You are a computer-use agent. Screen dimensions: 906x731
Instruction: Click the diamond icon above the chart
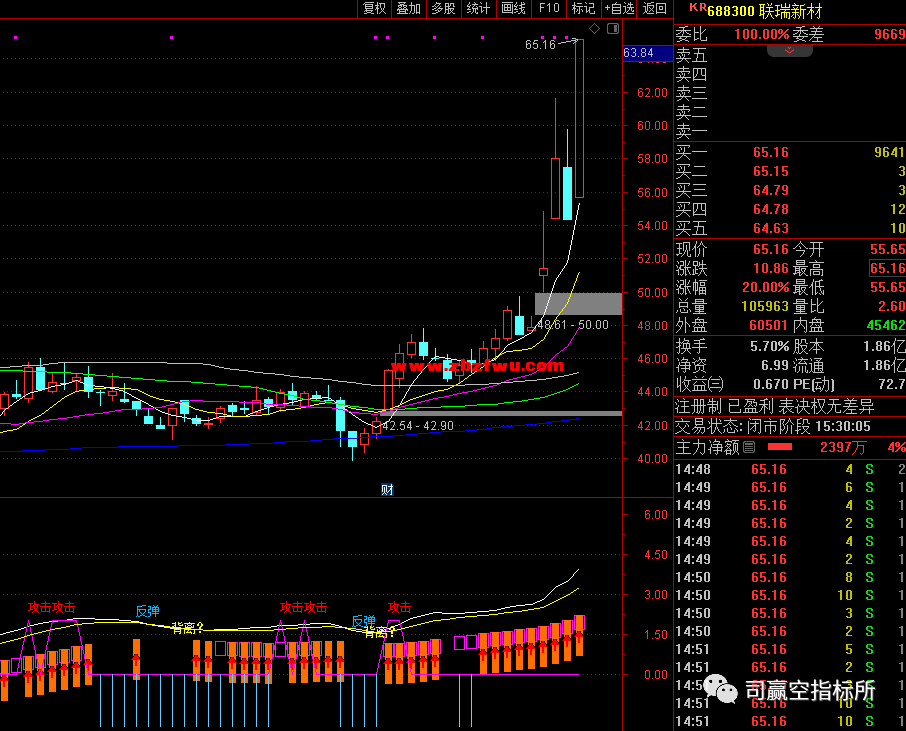tap(594, 29)
